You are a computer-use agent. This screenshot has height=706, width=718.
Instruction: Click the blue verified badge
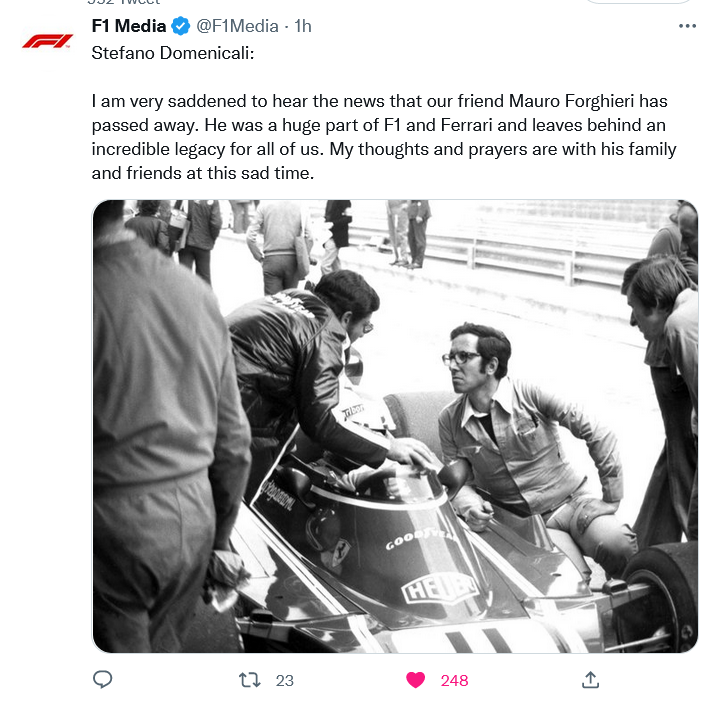pos(180,26)
